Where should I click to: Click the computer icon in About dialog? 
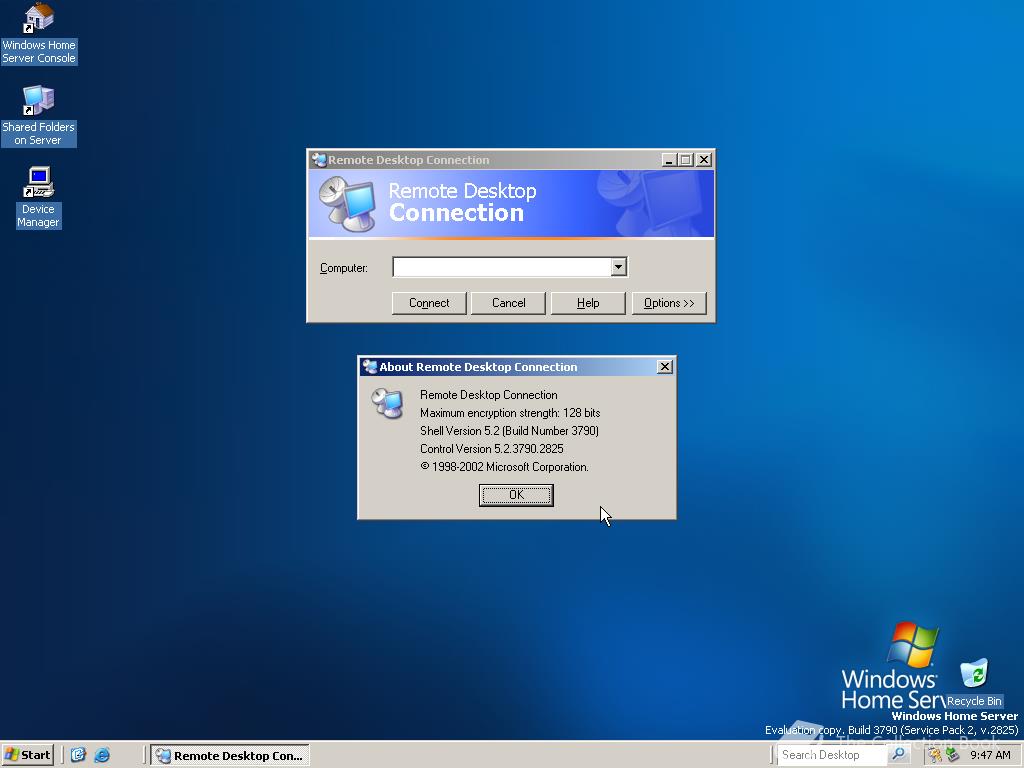pos(388,403)
